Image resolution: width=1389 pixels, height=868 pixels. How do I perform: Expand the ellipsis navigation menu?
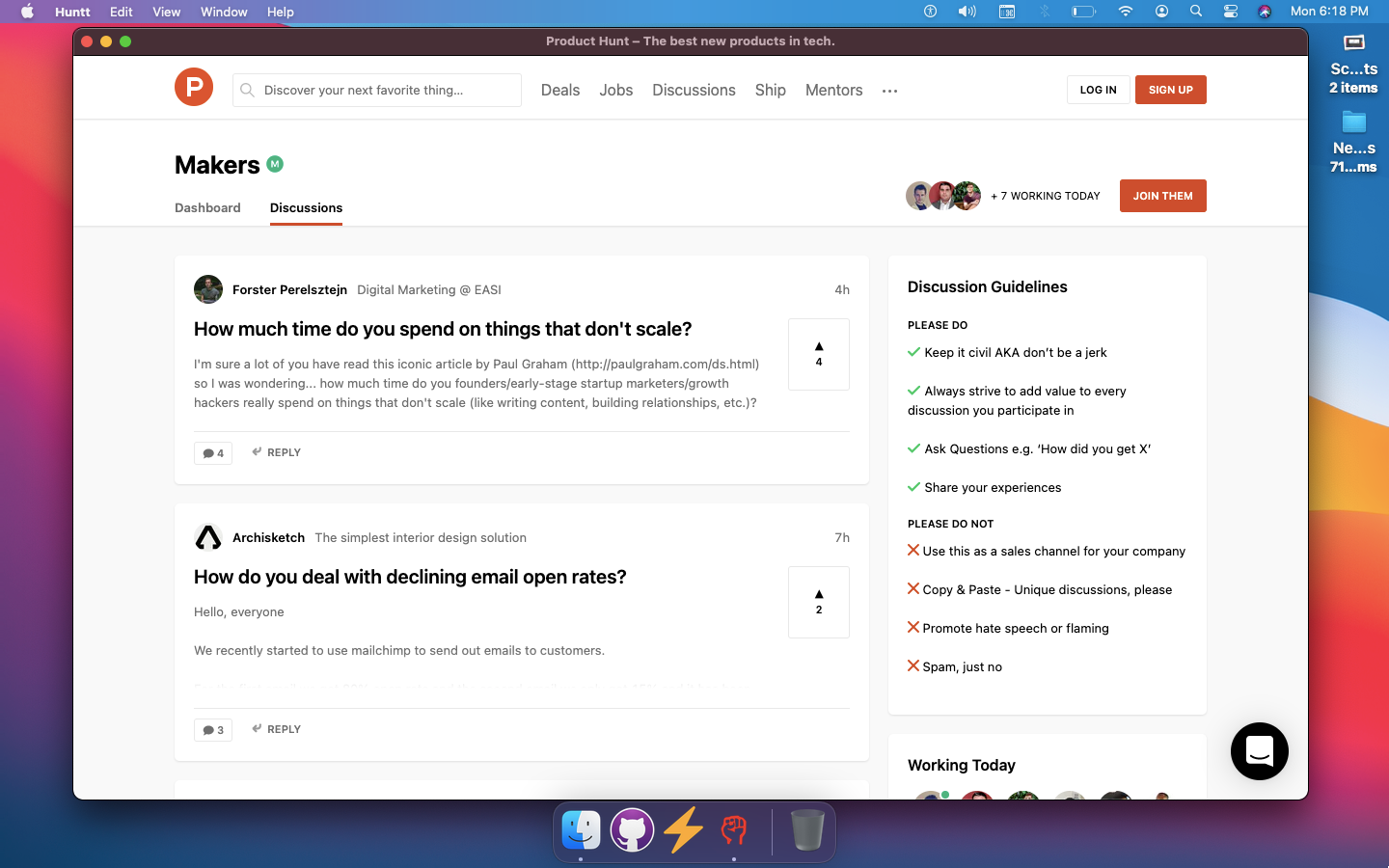[x=889, y=90]
